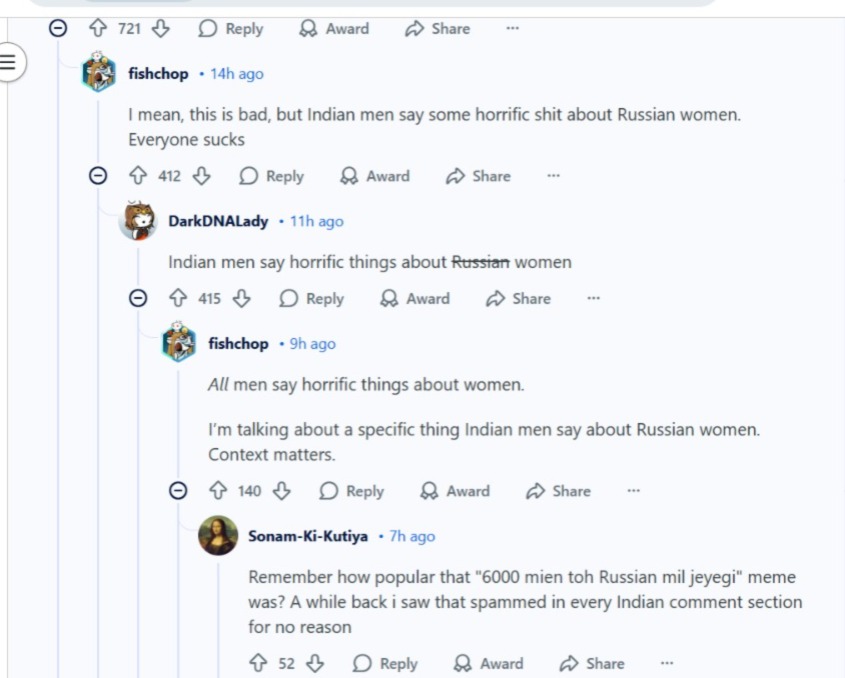845x678 pixels.
Task: Downvote the comment with 140 votes
Action: coord(281,491)
